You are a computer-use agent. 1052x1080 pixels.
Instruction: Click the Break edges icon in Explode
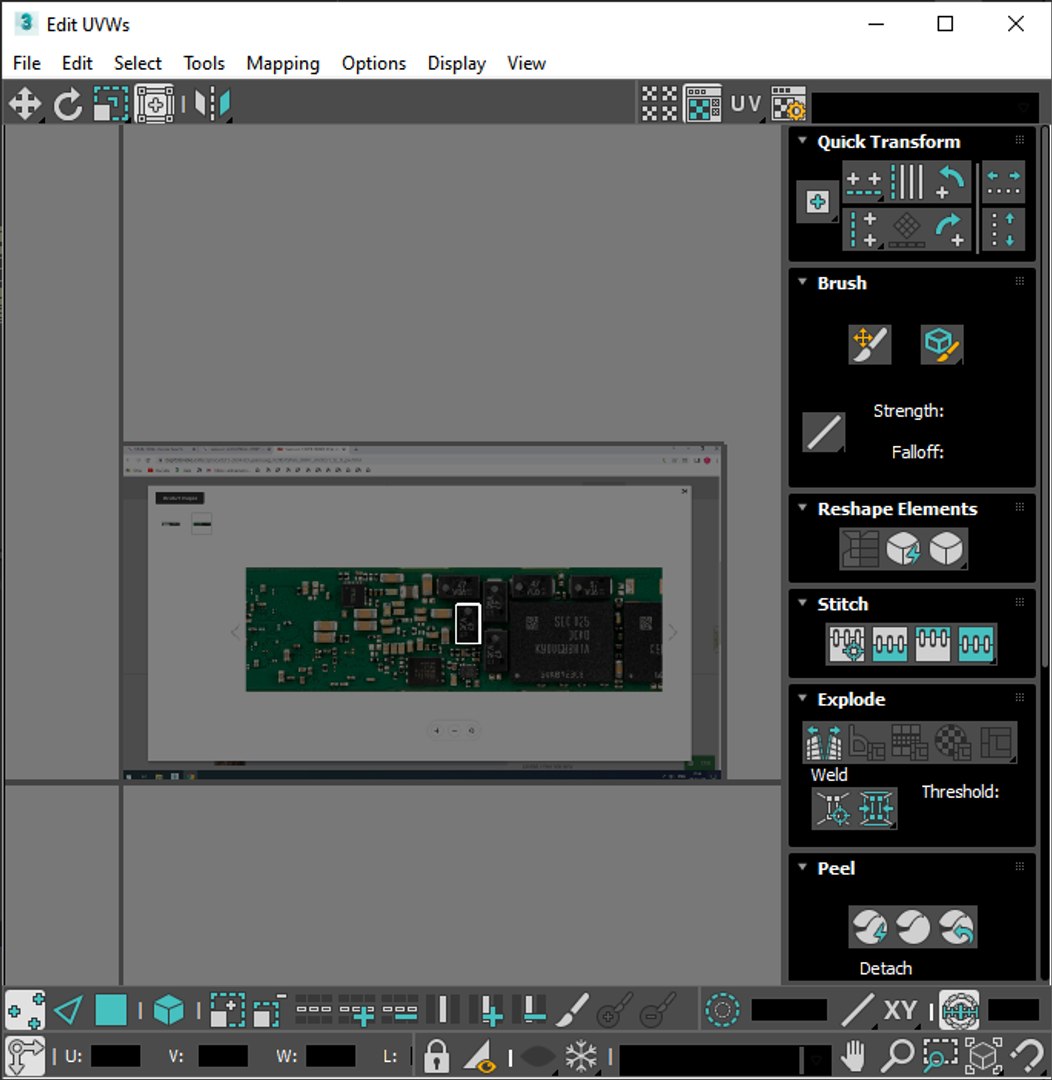824,742
